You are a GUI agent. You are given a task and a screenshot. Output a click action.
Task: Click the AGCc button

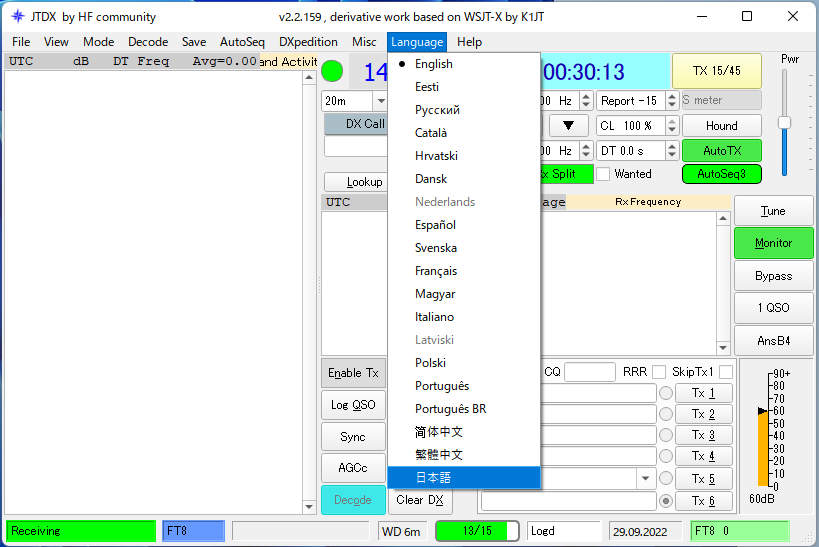point(354,468)
